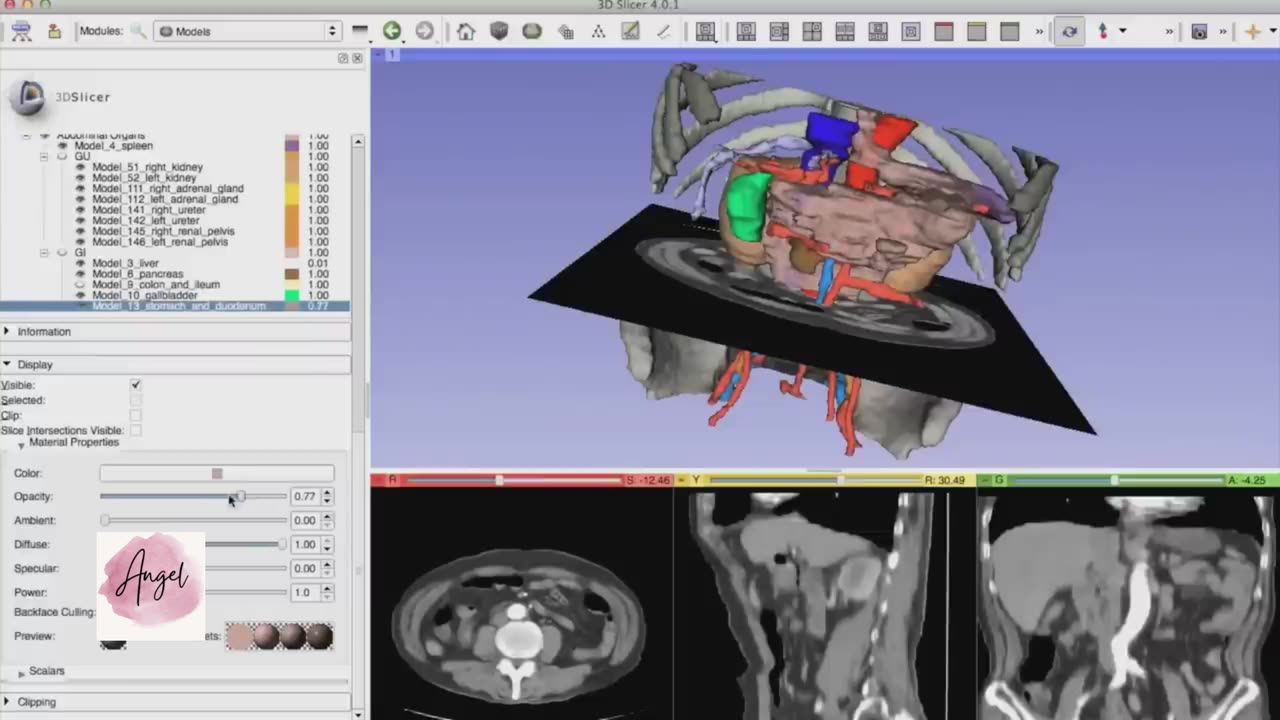Select Model_6_pancreas in tree
This screenshot has height=720, width=1280.
[x=138, y=274]
